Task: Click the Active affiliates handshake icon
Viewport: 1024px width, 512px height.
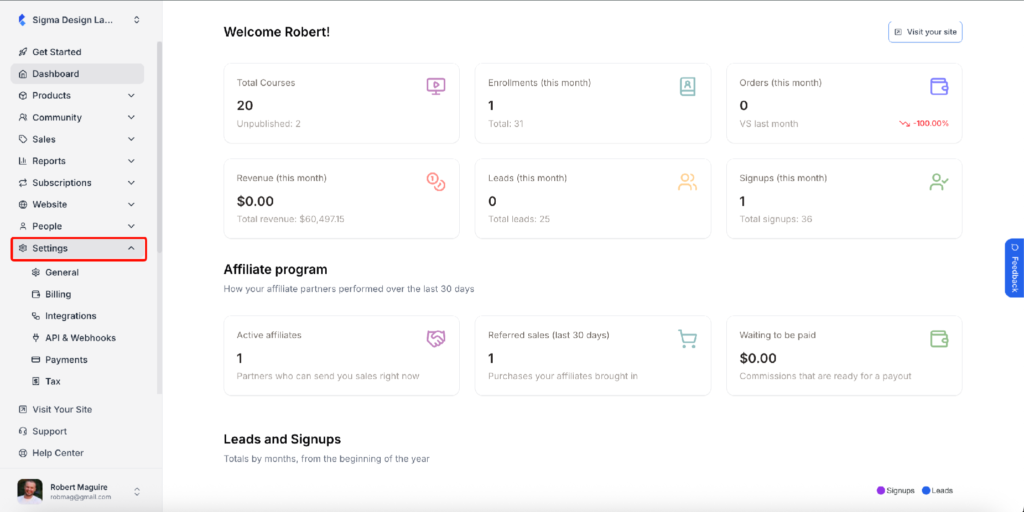Action: click(x=436, y=338)
